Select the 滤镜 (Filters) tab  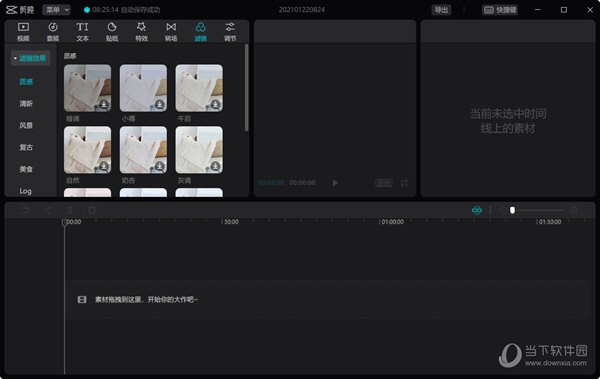click(201, 31)
